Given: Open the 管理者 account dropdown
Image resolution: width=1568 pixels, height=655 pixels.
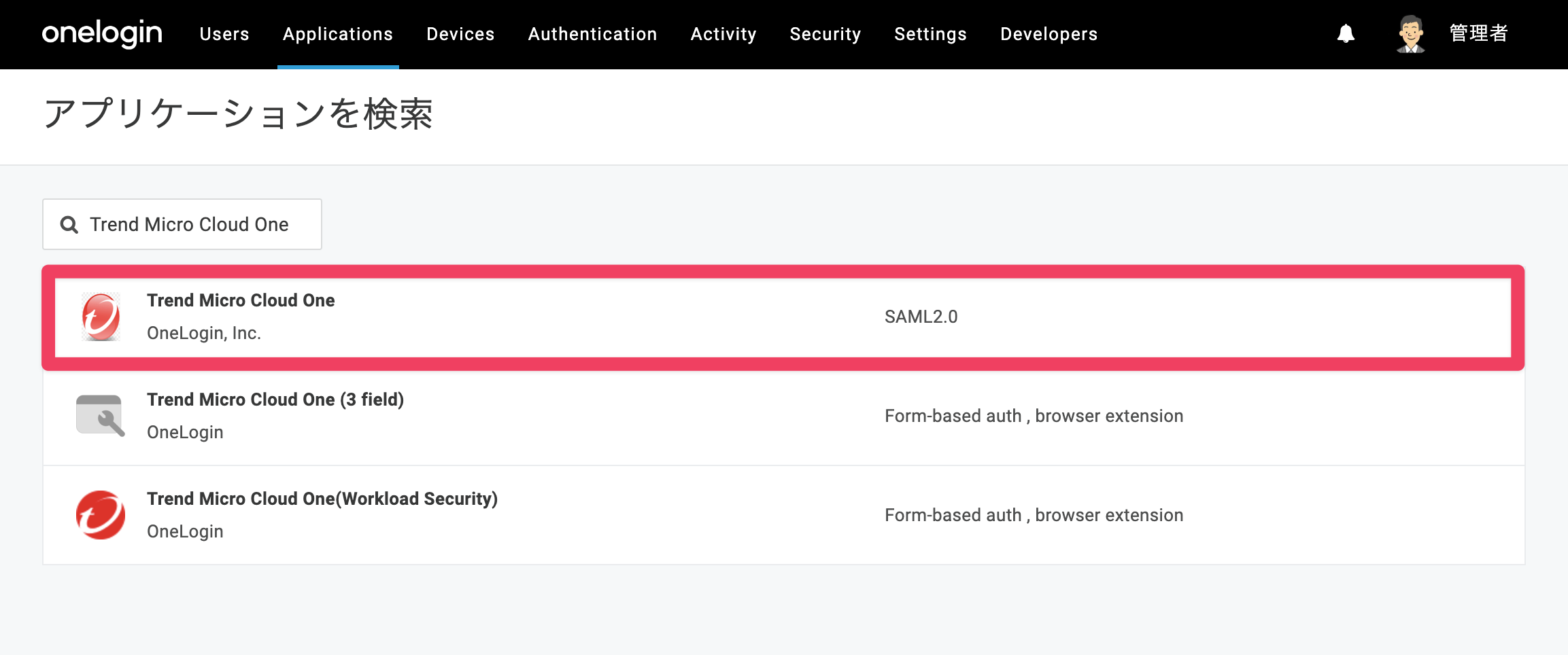Looking at the screenshot, I should (x=1478, y=33).
